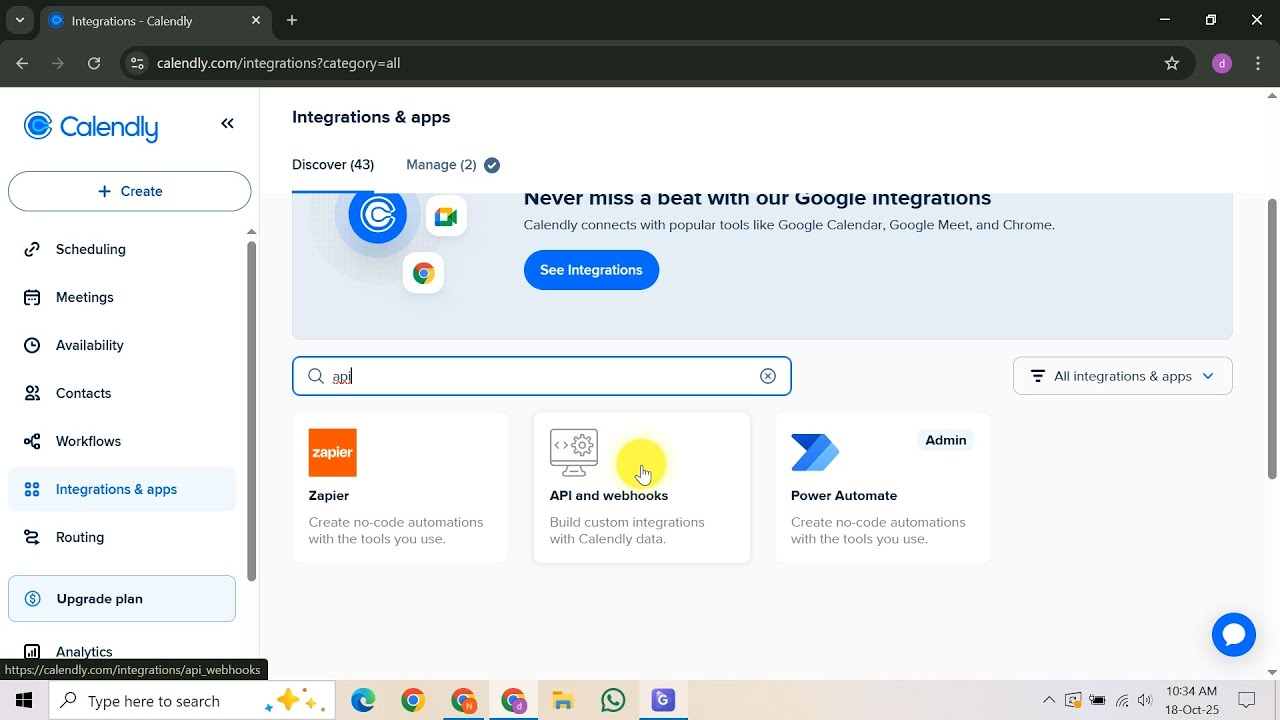This screenshot has height=720, width=1280.
Task: Click the Upgrade plan button
Action: coord(122,598)
